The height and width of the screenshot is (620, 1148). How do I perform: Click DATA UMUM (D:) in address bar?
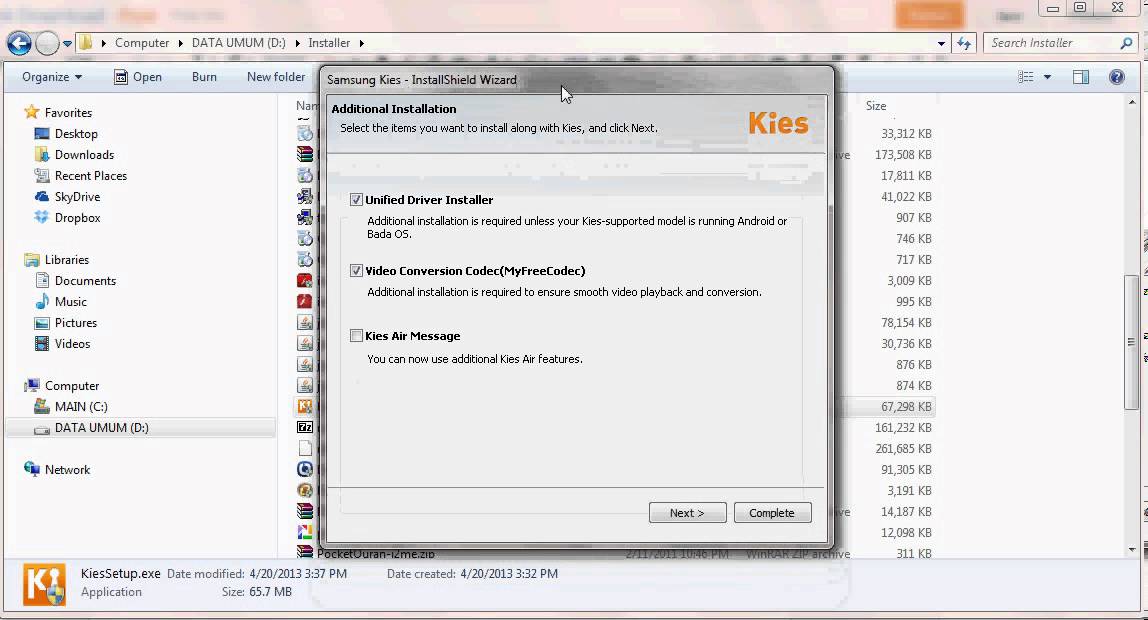pyautogui.click(x=239, y=43)
